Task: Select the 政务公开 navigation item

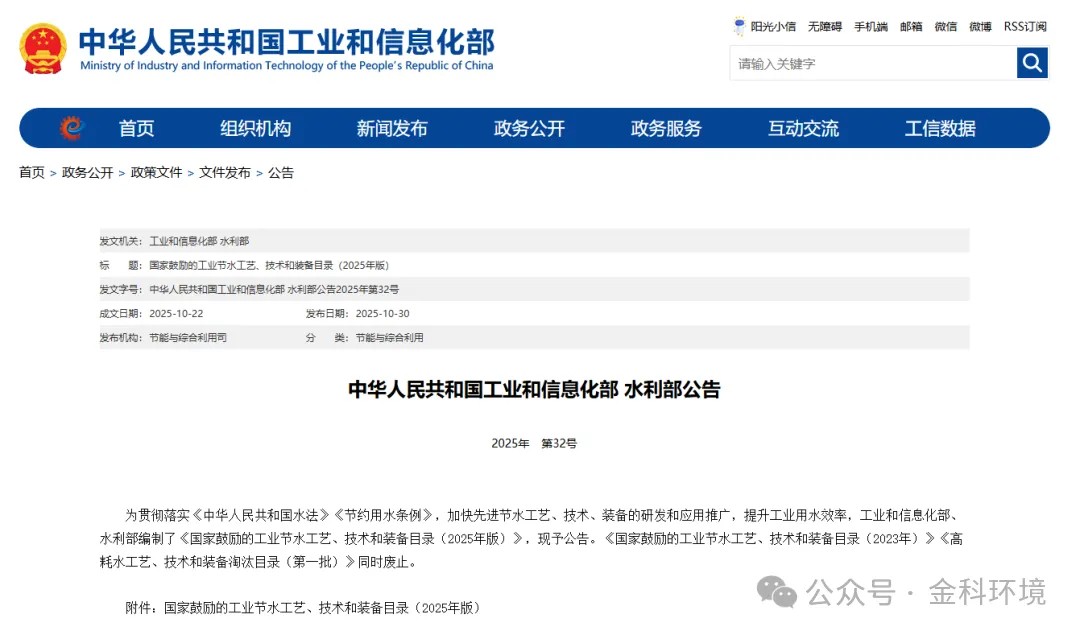Action: click(529, 128)
